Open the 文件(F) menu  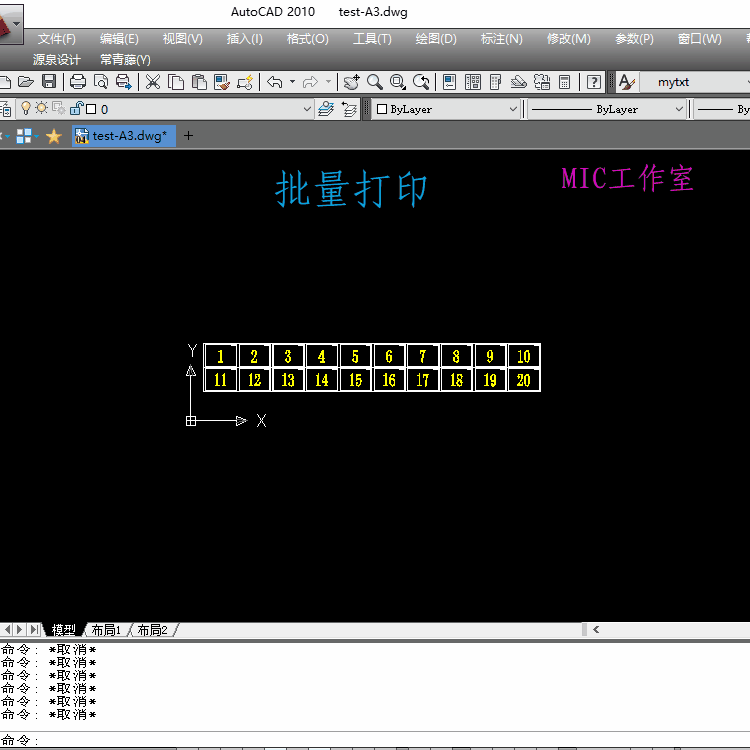[56, 39]
